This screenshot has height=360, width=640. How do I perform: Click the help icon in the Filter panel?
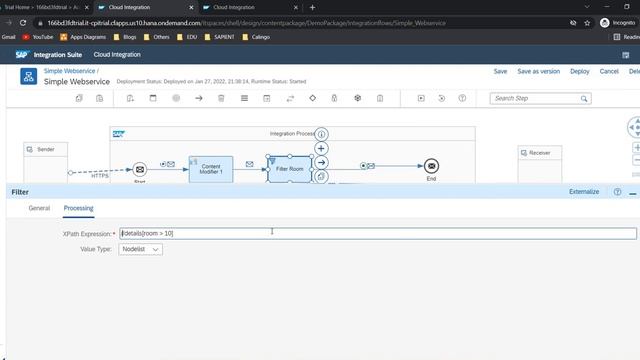coord(618,191)
